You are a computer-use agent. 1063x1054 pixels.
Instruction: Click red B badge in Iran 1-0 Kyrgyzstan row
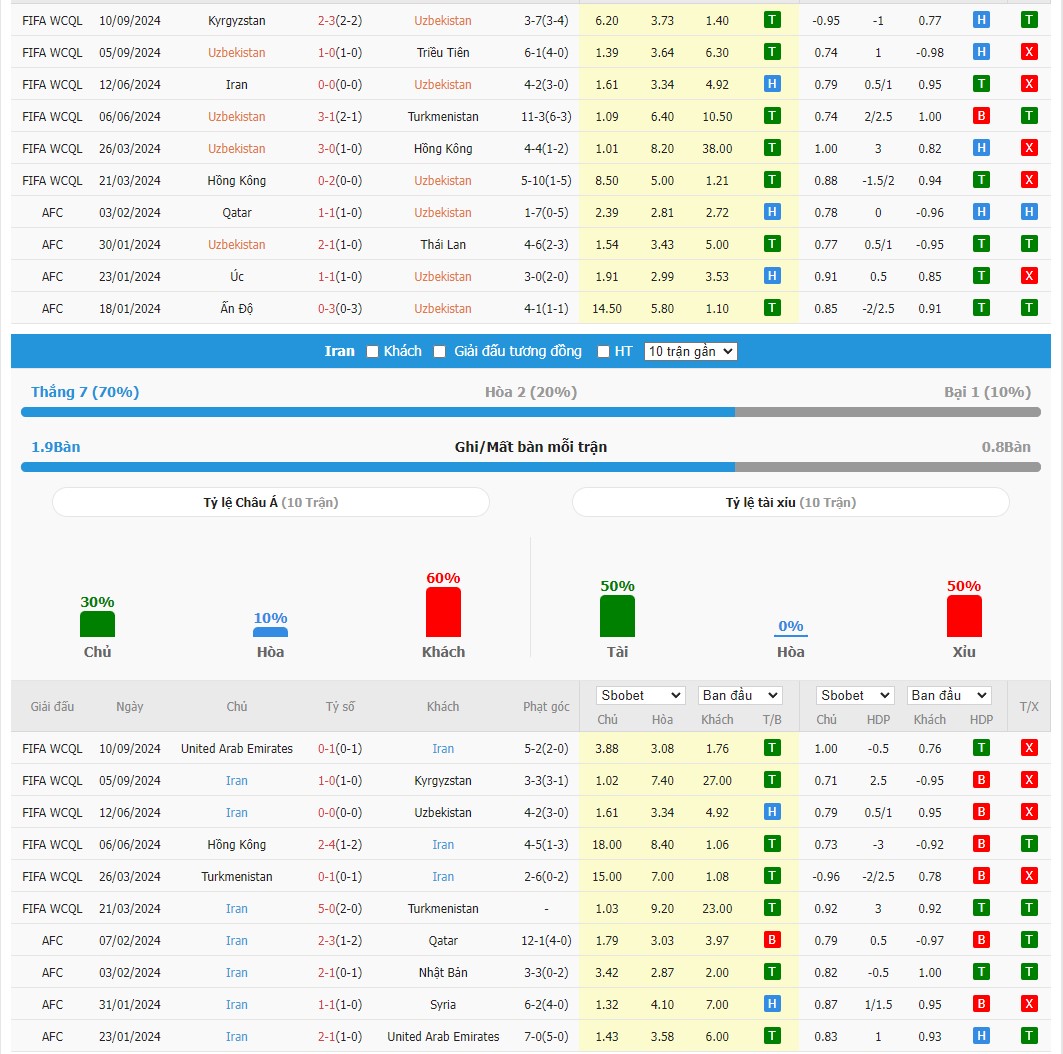pos(981,780)
